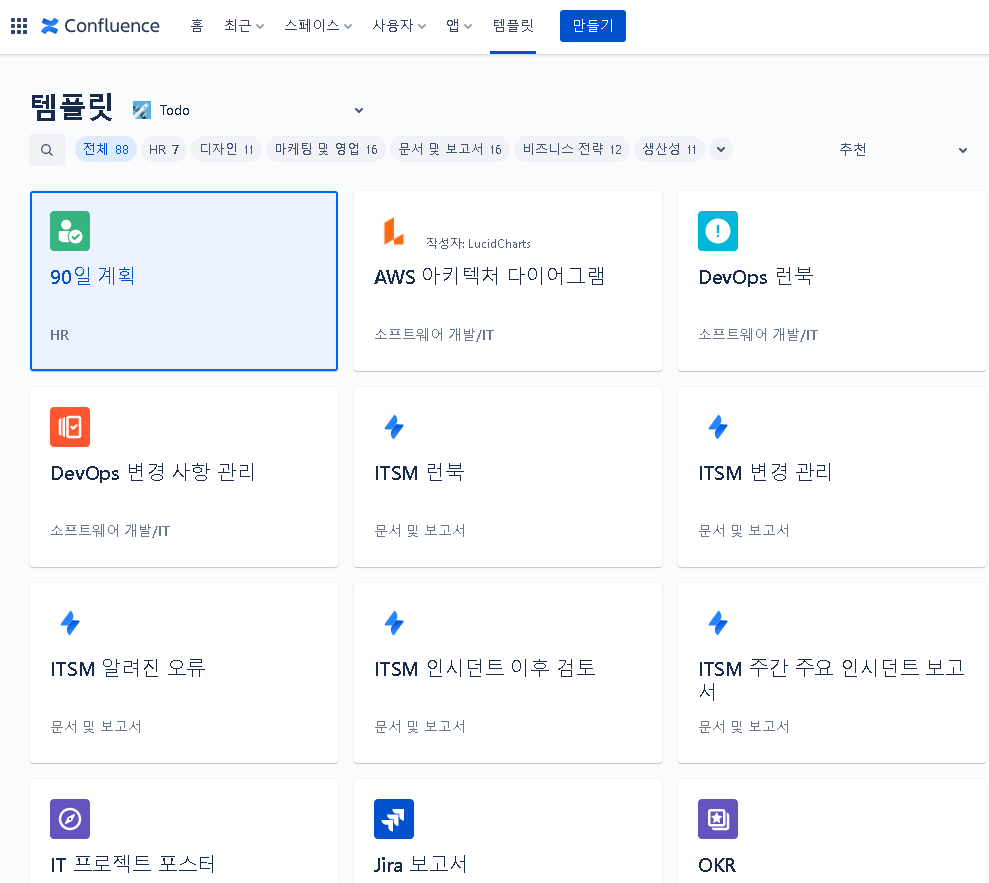Click the ITSM 인시던트 이후 검토 lightning icon

[x=394, y=623]
